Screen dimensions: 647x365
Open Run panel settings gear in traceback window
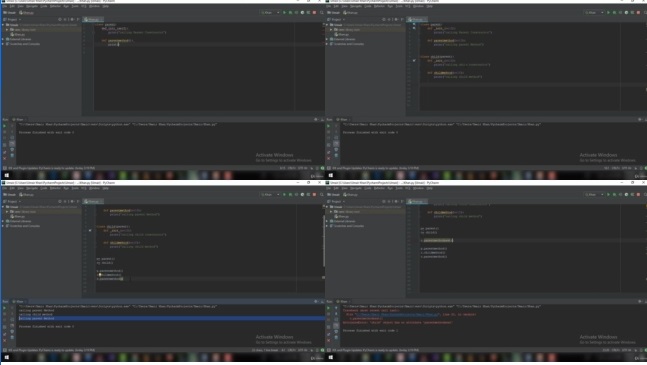pos(640,301)
